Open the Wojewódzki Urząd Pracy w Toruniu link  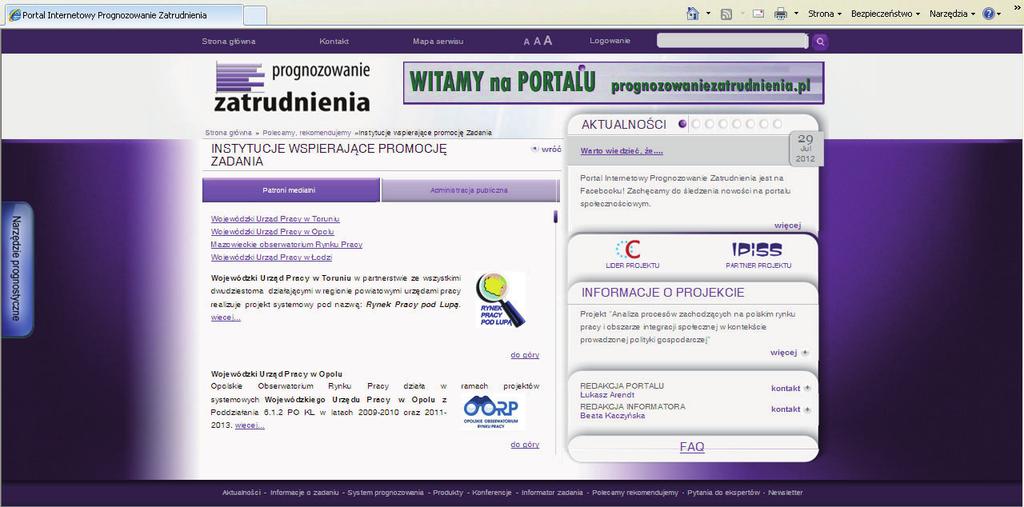pos(275,219)
